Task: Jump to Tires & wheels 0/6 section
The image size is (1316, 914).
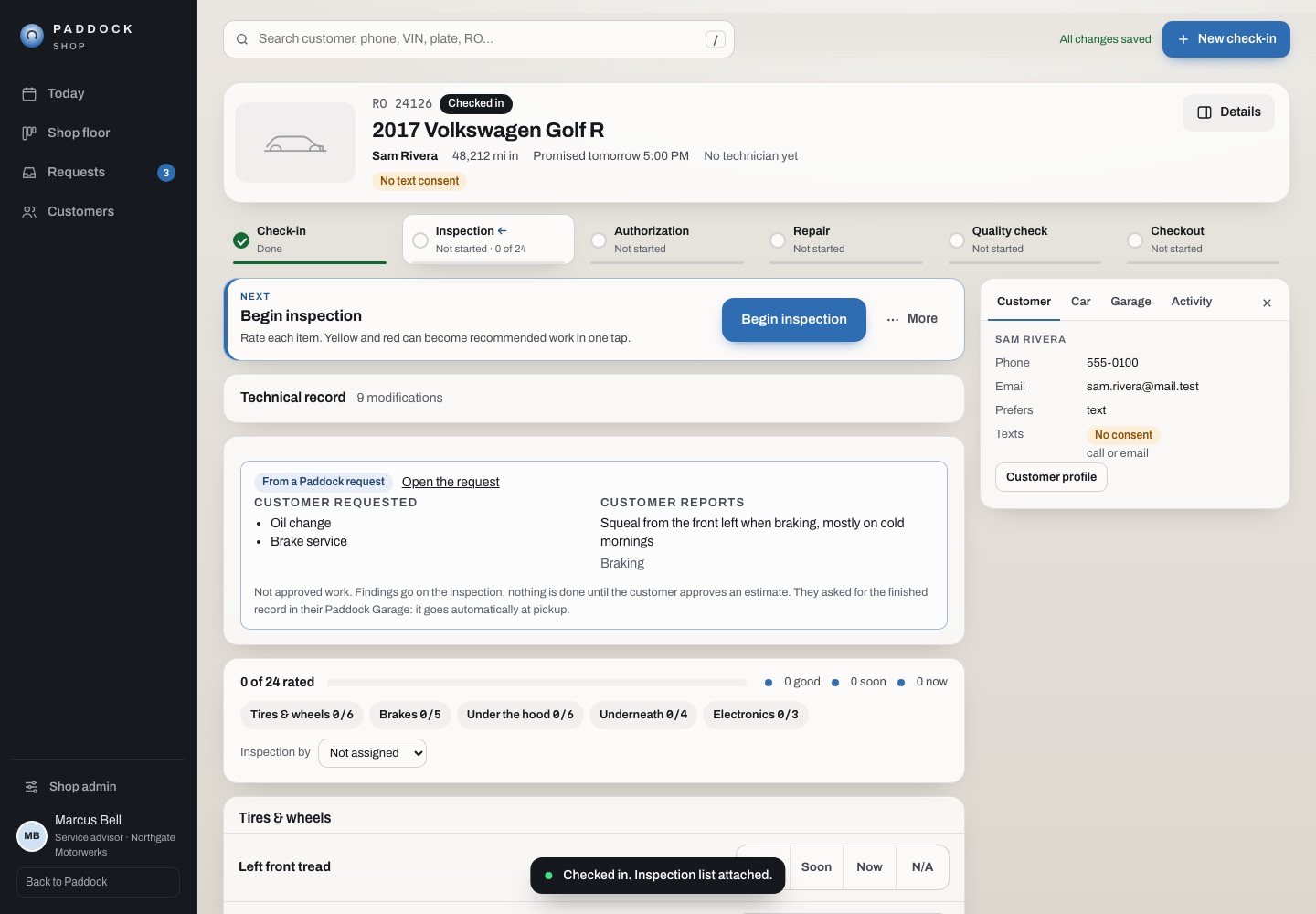Action: [x=302, y=715]
